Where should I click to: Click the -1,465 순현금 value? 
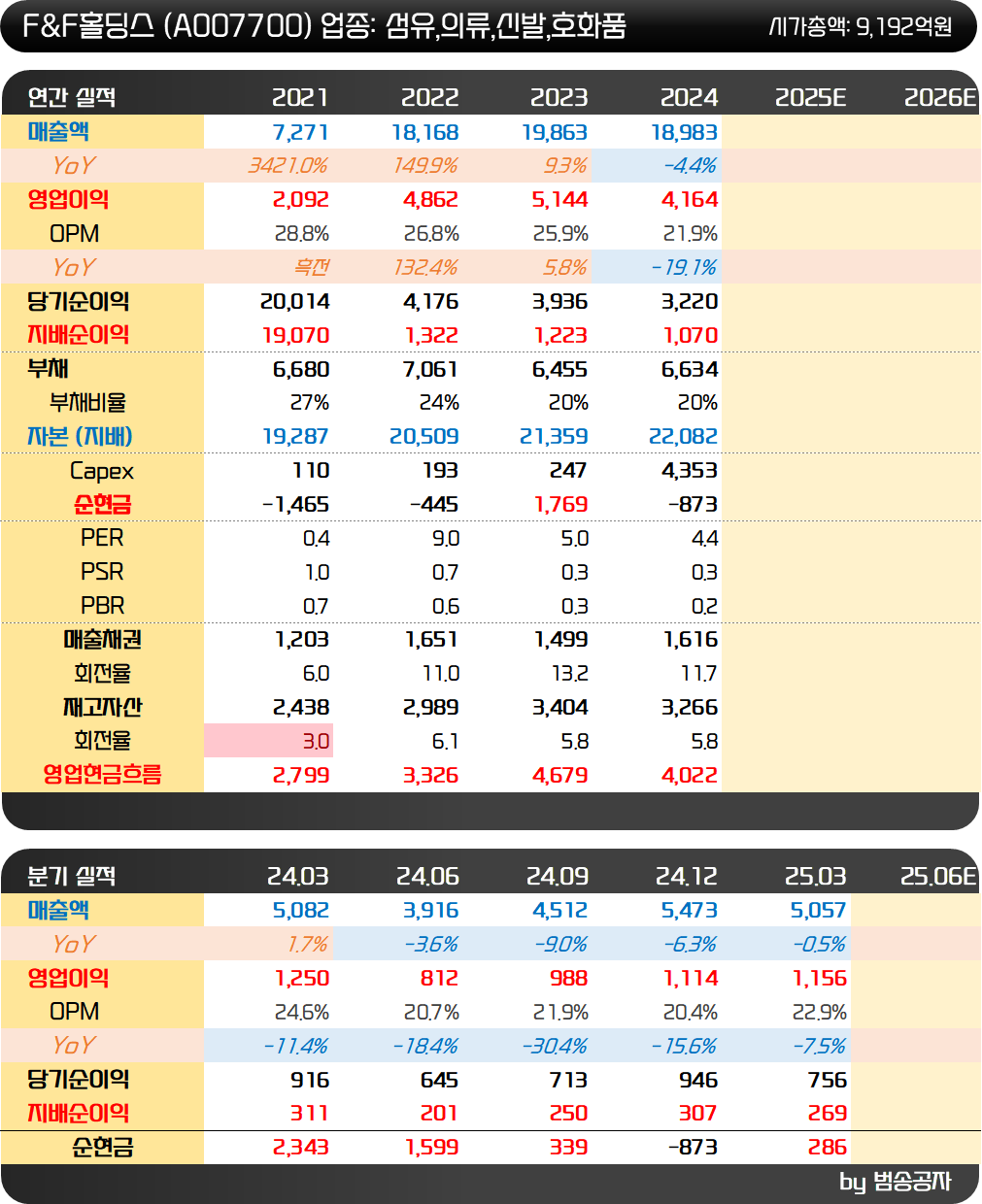pos(295,504)
